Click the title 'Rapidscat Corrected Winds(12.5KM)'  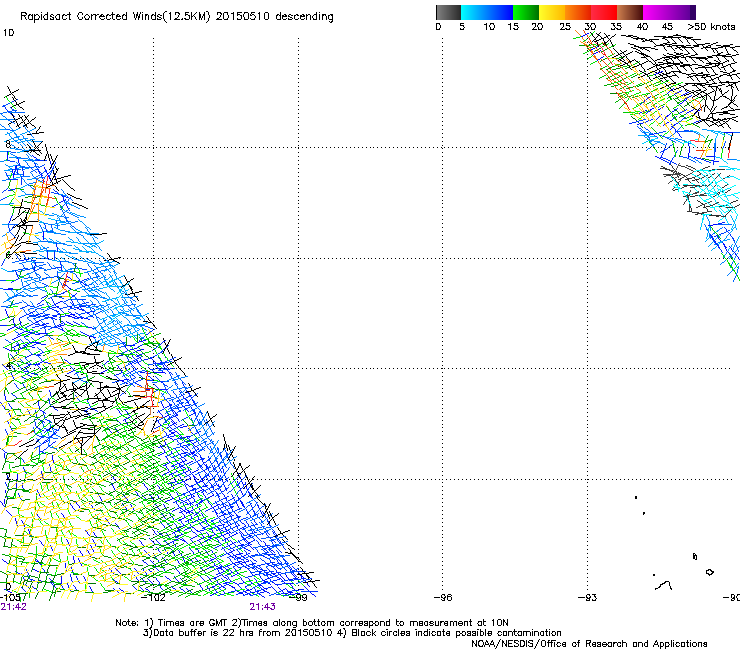point(115,17)
